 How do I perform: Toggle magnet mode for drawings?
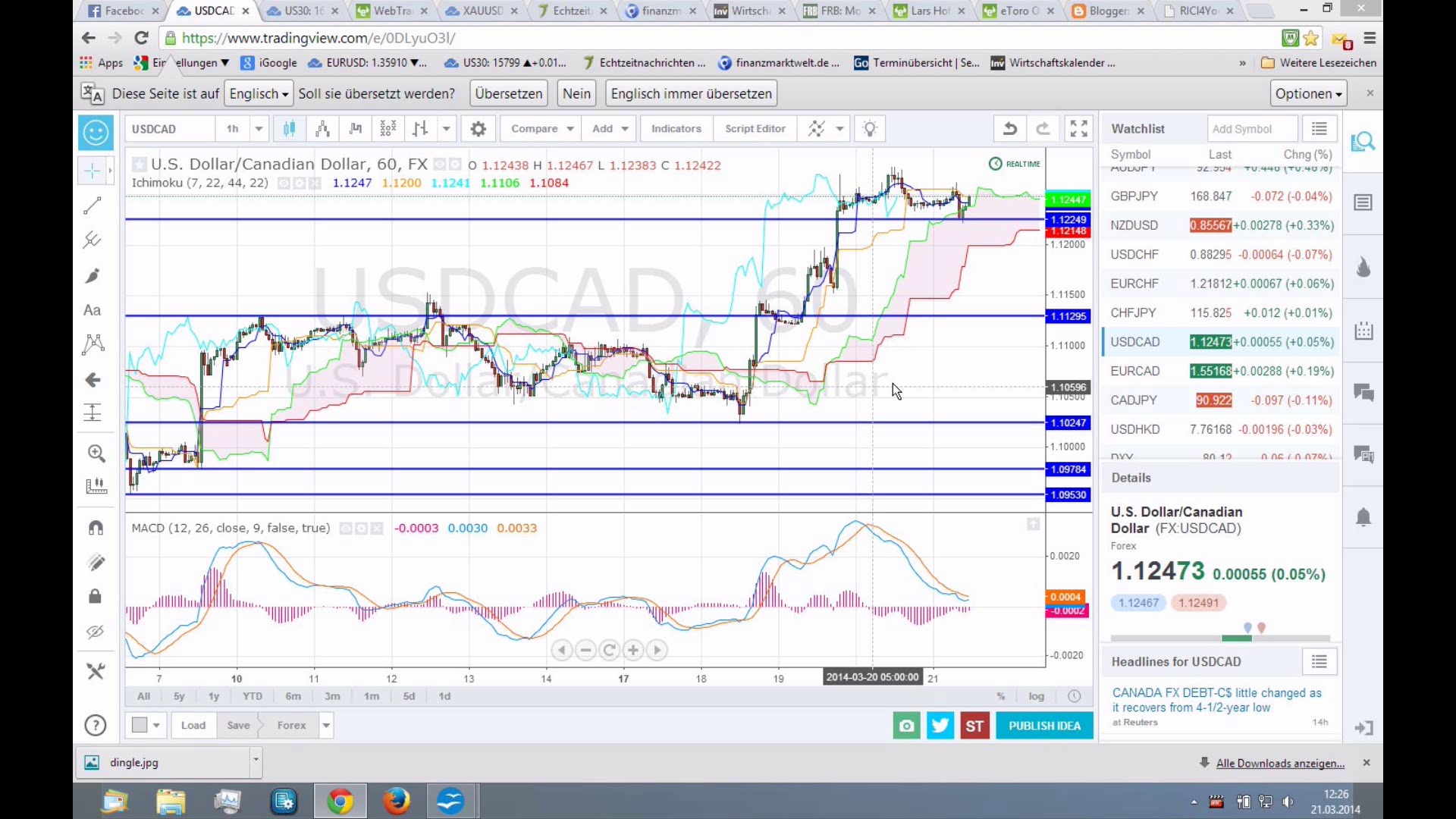tap(96, 528)
